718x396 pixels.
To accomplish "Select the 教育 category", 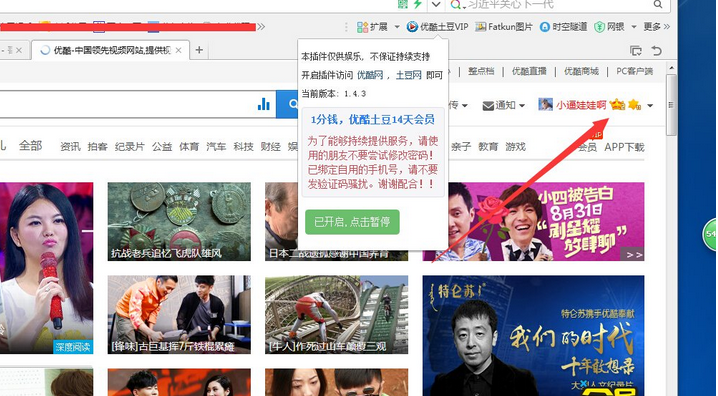I will pyautogui.click(x=488, y=146).
